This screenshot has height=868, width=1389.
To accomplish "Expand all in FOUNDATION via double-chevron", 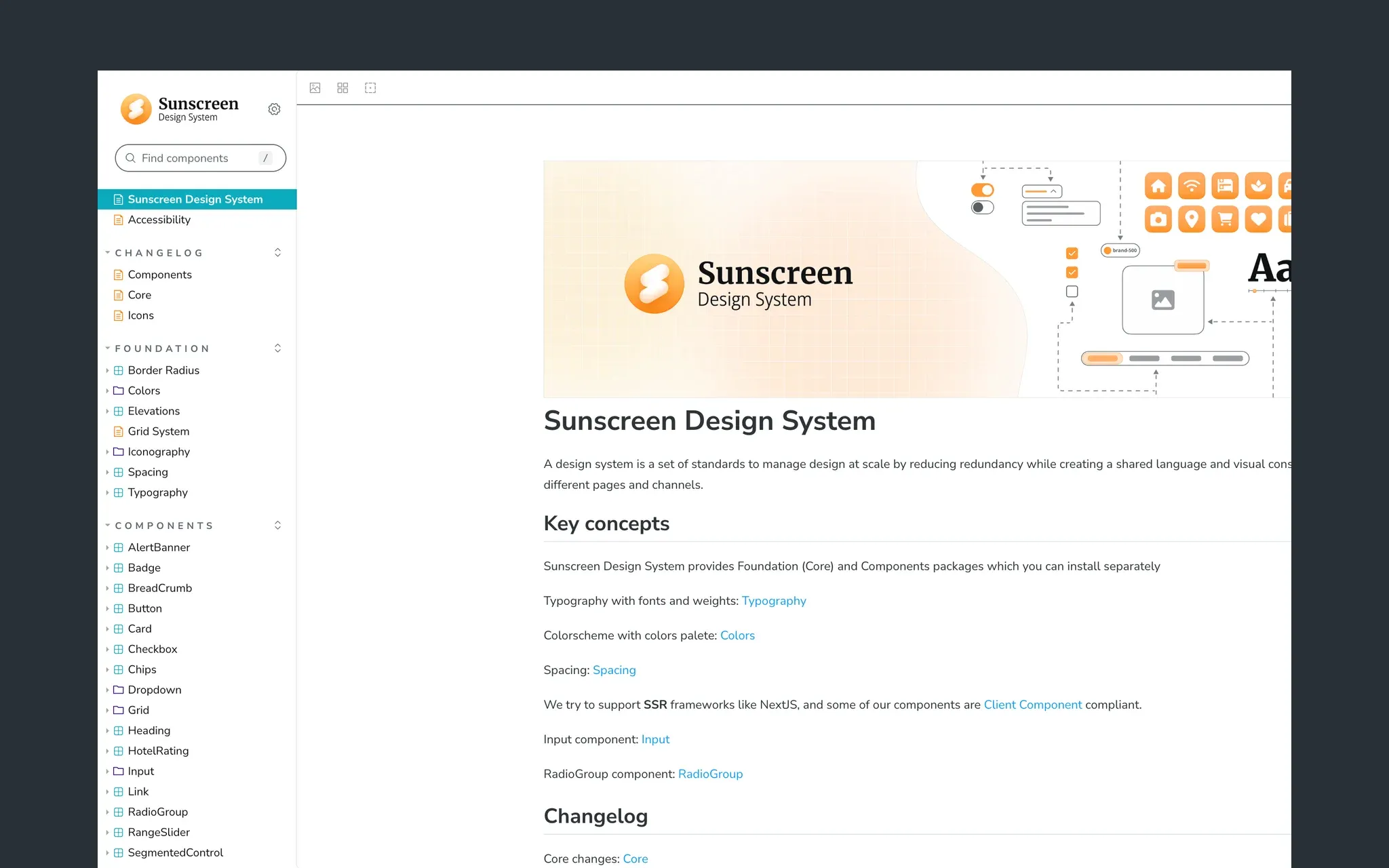I will point(277,348).
